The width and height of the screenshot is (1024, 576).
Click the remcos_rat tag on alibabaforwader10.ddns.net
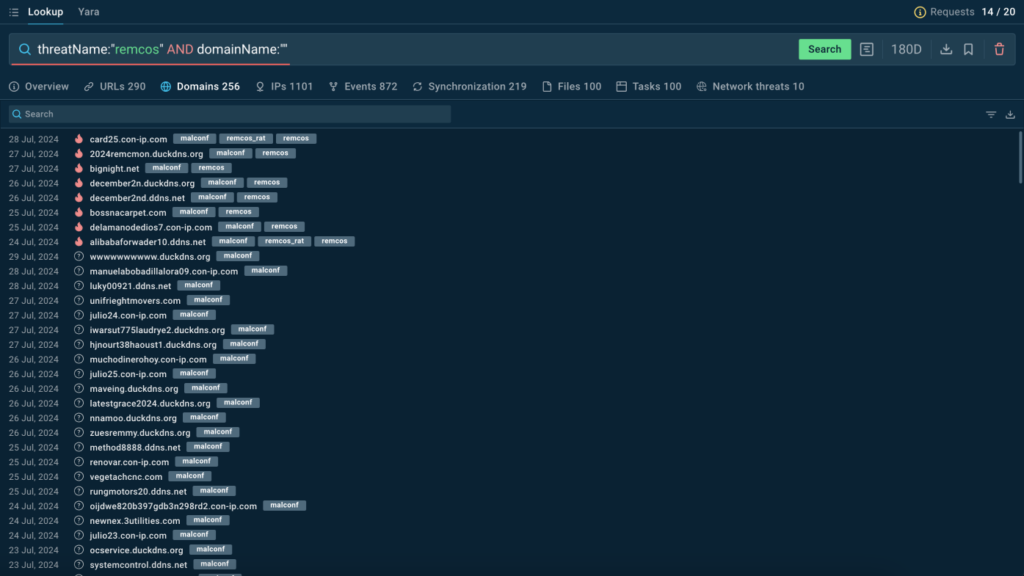pos(283,241)
